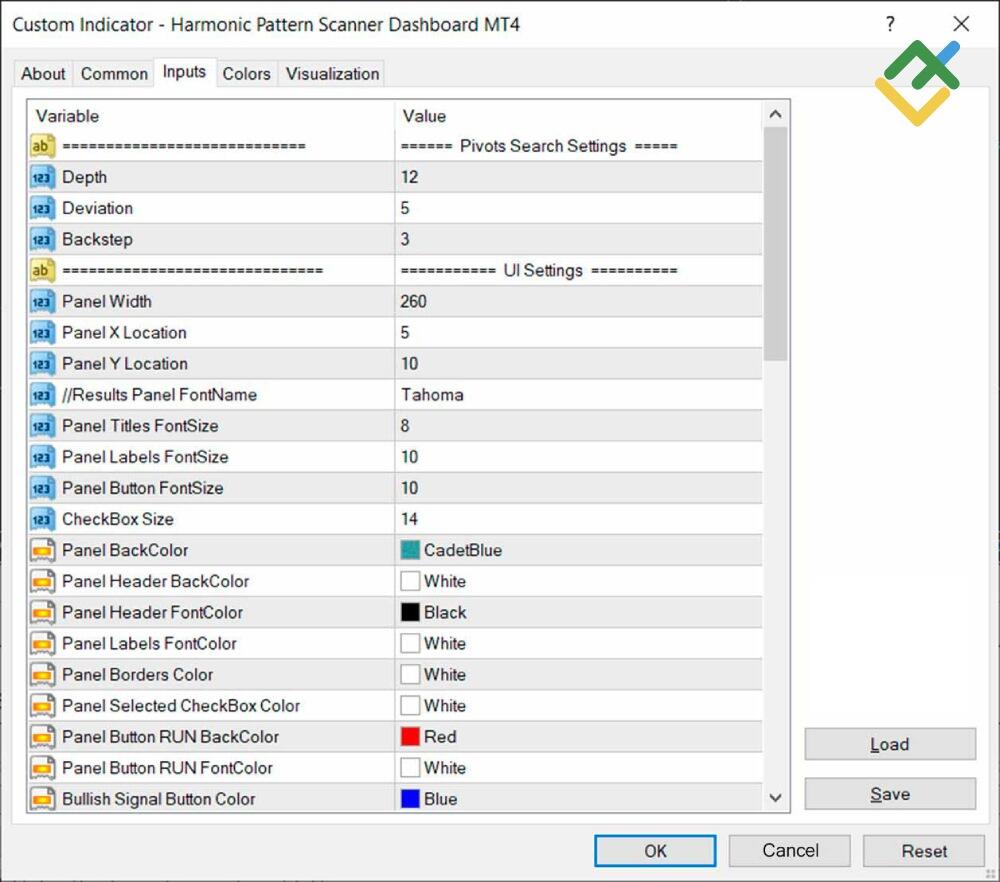Click the integer icon next to Backstep
The image size is (1000, 882).
point(42,240)
